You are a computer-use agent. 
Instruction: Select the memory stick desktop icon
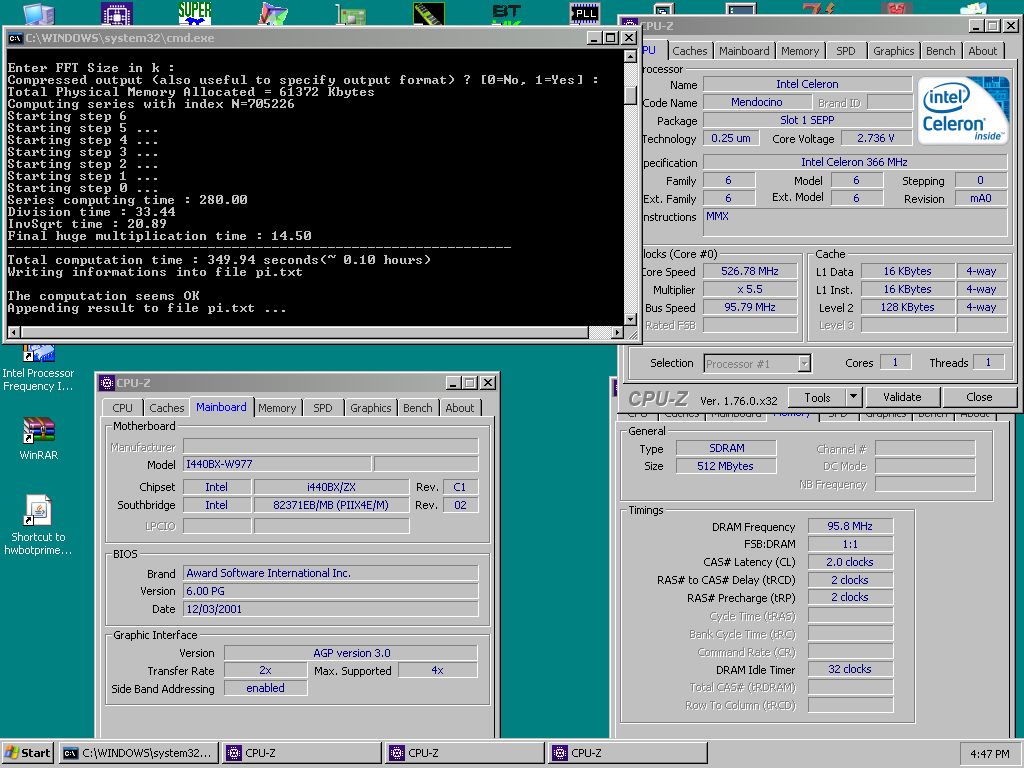click(x=429, y=13)
